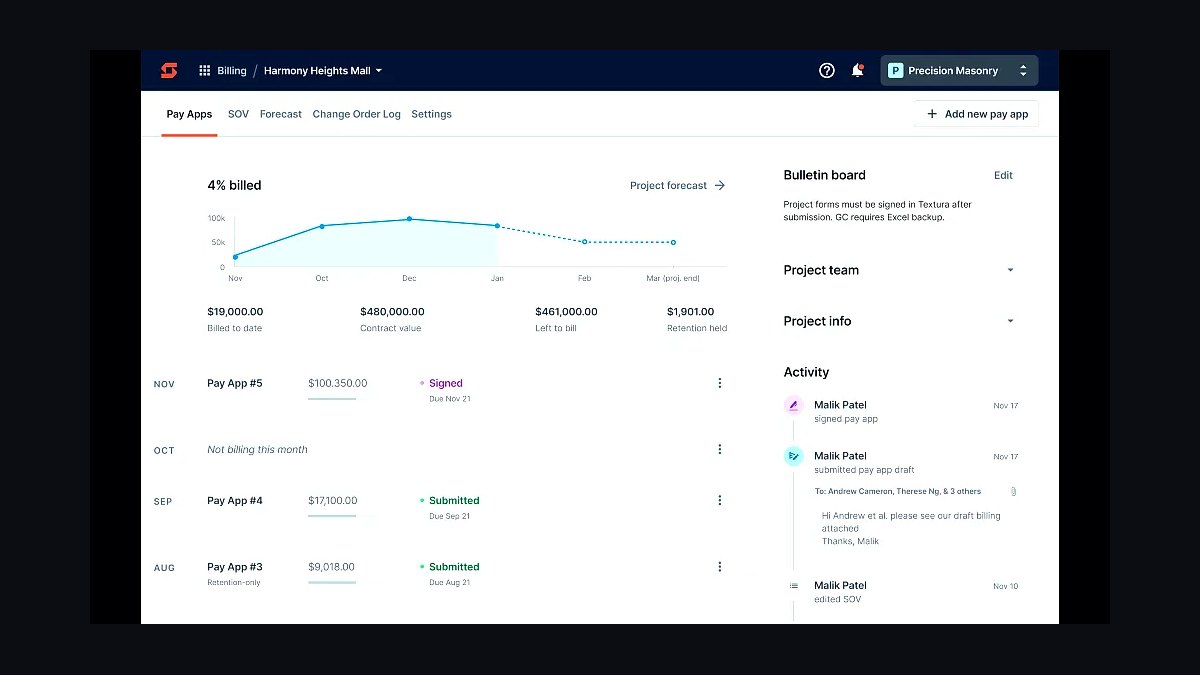Edit the Bulletin board
The height and width of the screenshot is (675, 1200).
coord(1003,175)
